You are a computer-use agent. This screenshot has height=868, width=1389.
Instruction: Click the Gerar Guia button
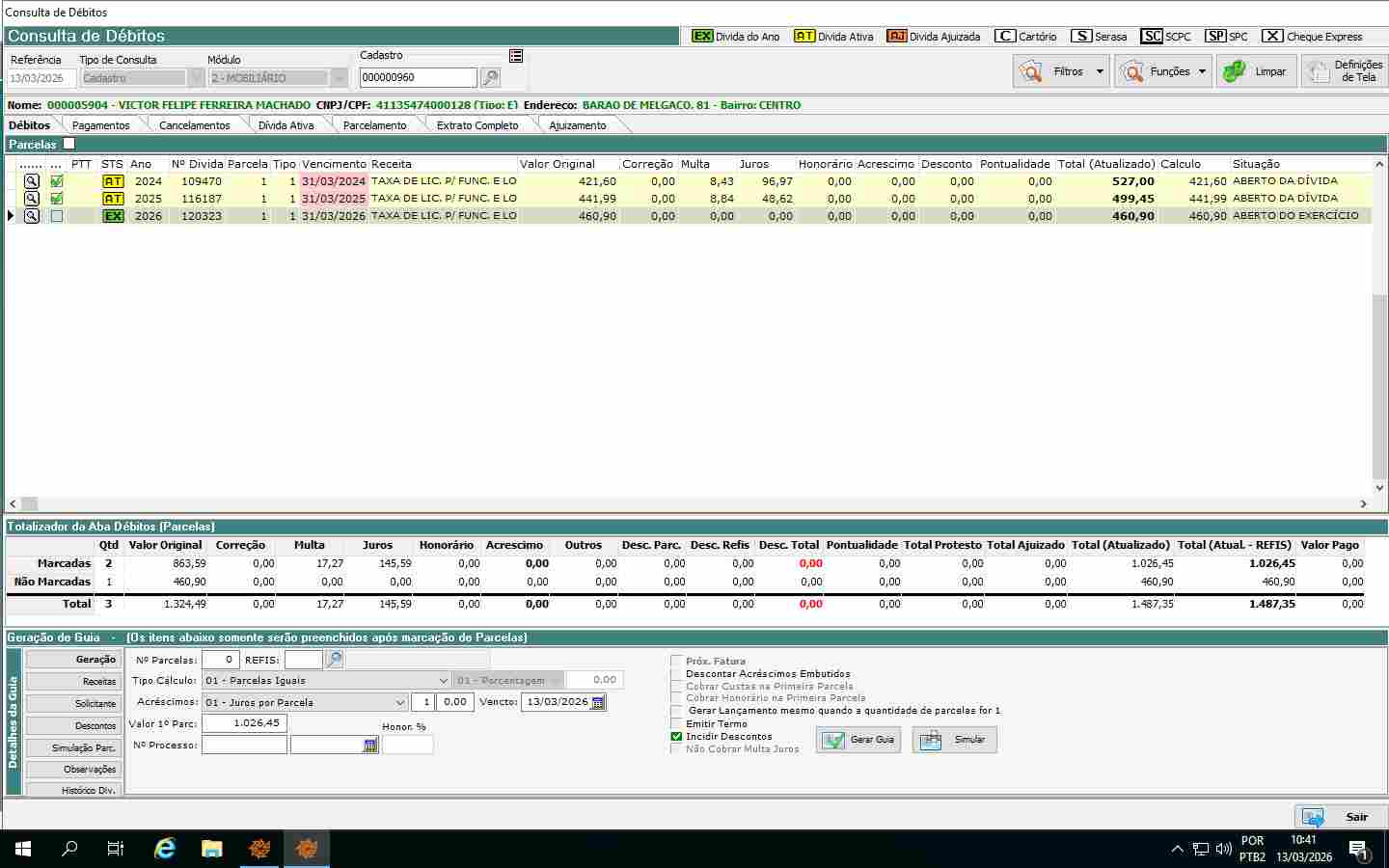pyautogui.click(x=858, y=740)
